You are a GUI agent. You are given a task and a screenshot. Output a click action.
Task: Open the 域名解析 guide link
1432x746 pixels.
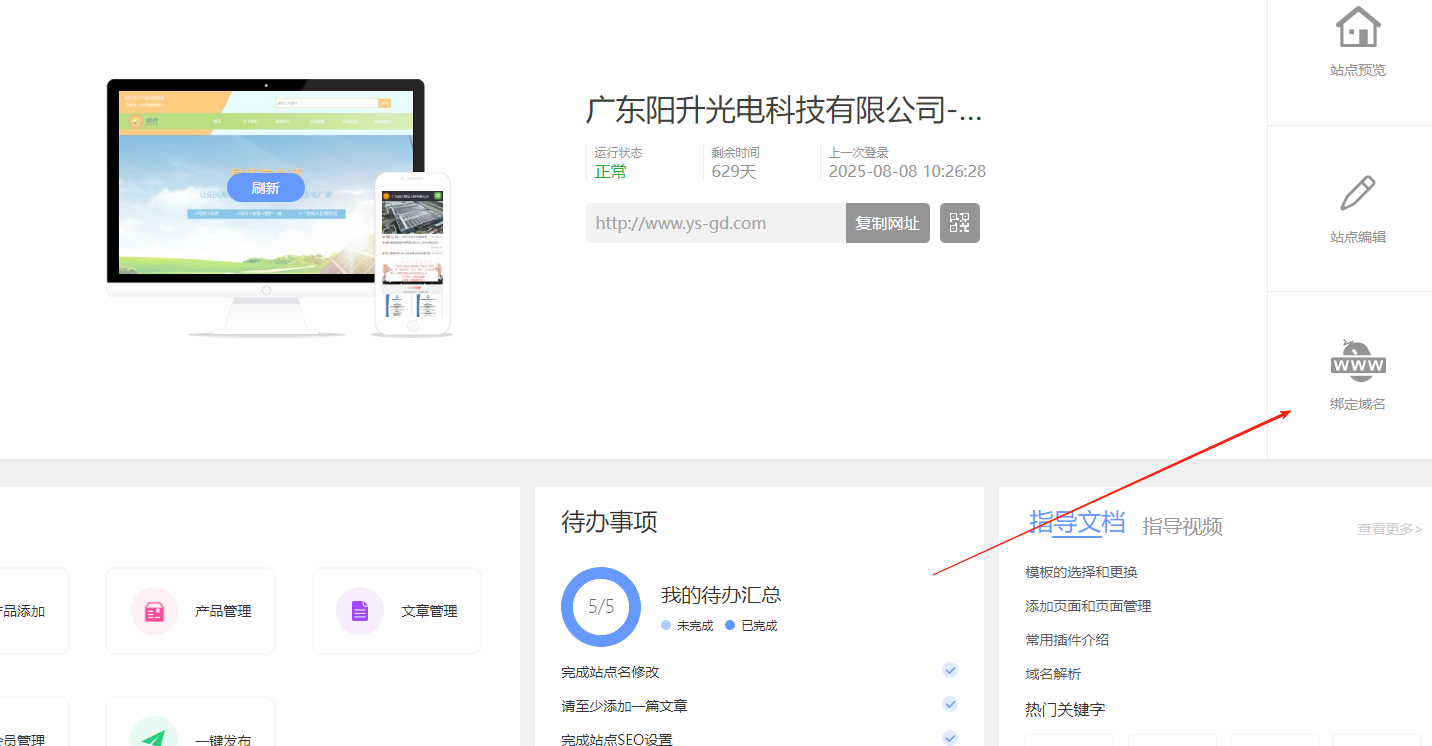click(1053, 674)
